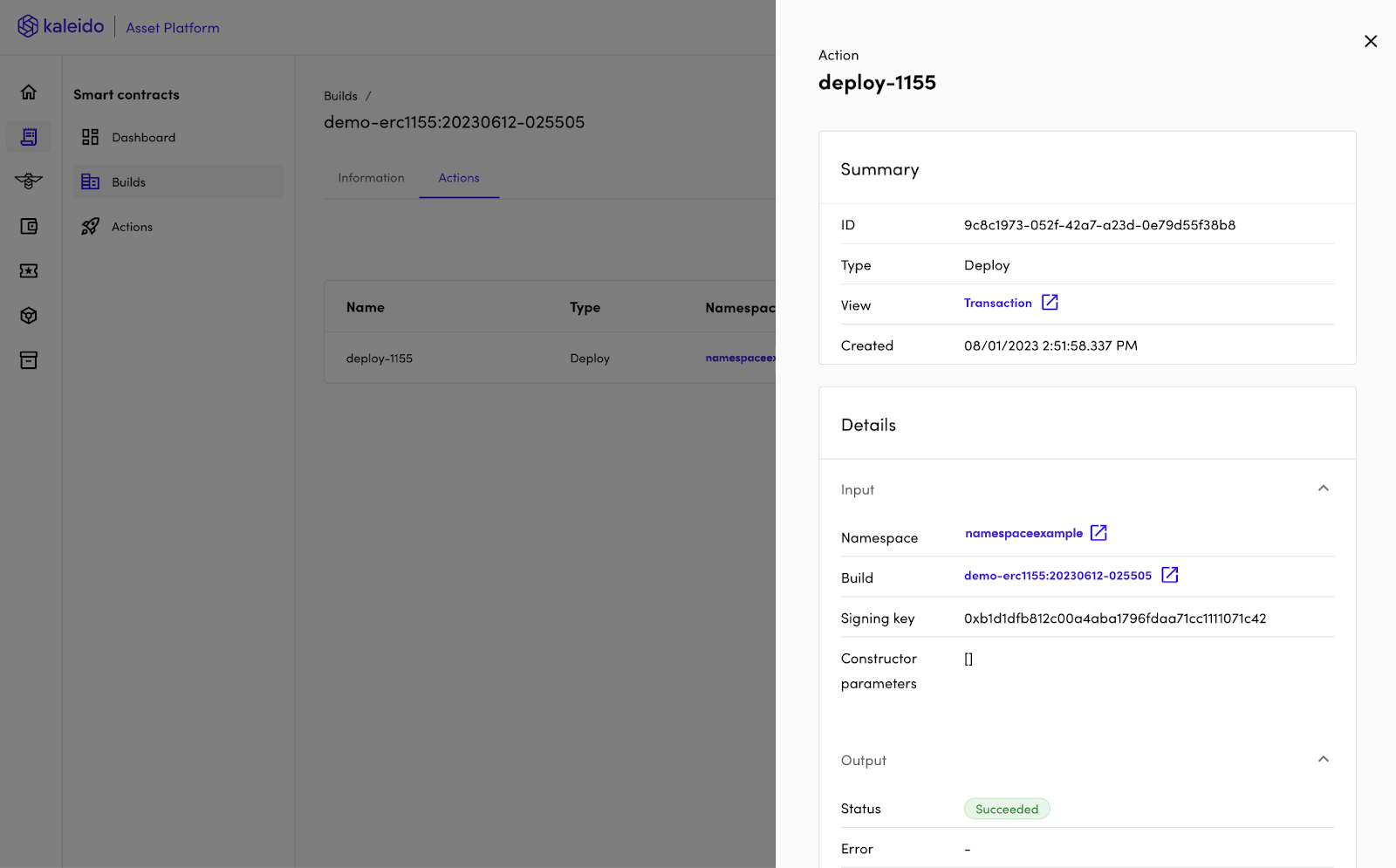Open the Wallets sidebar icon
This screenshot has height=868, width=1396.
[28, 226]
